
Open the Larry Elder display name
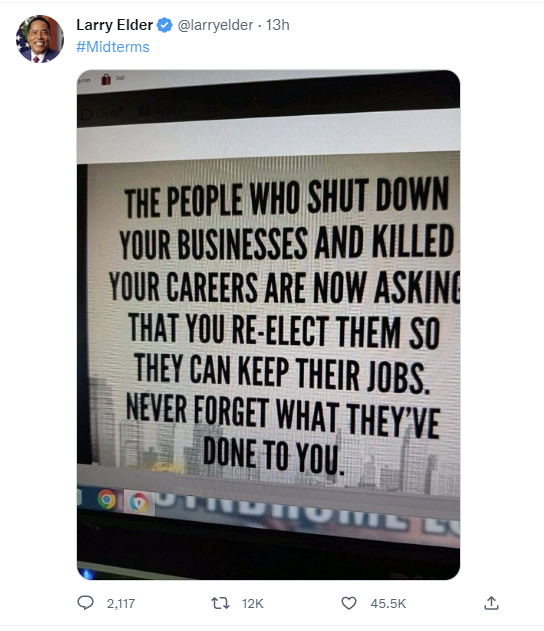(x=115, y=25)
